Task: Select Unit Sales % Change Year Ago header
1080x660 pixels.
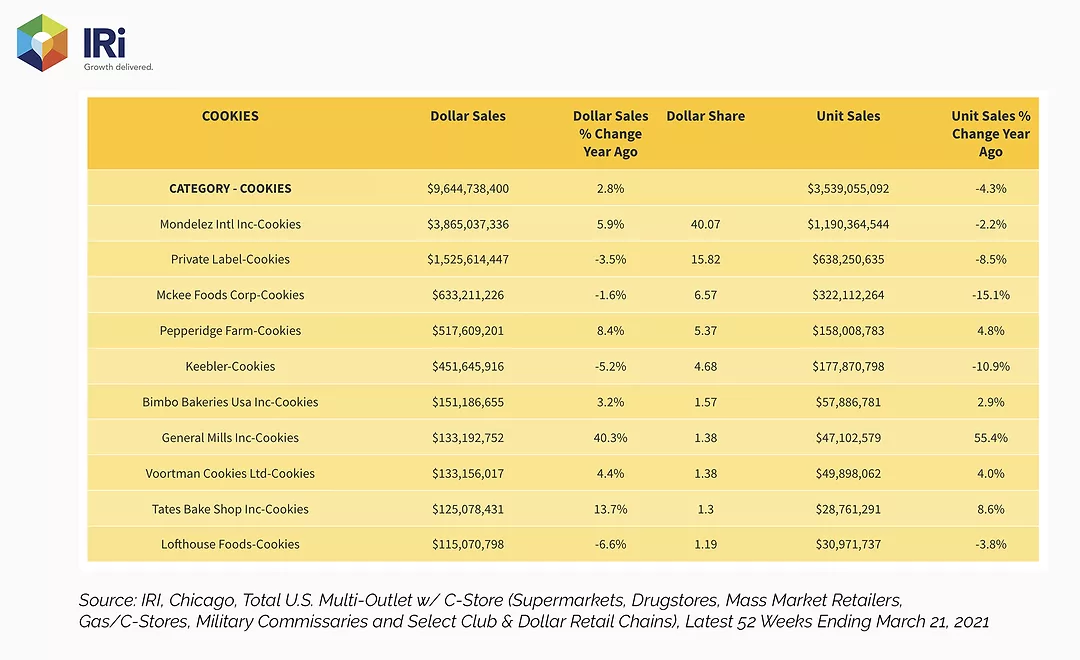Action: tap(990, 134)
